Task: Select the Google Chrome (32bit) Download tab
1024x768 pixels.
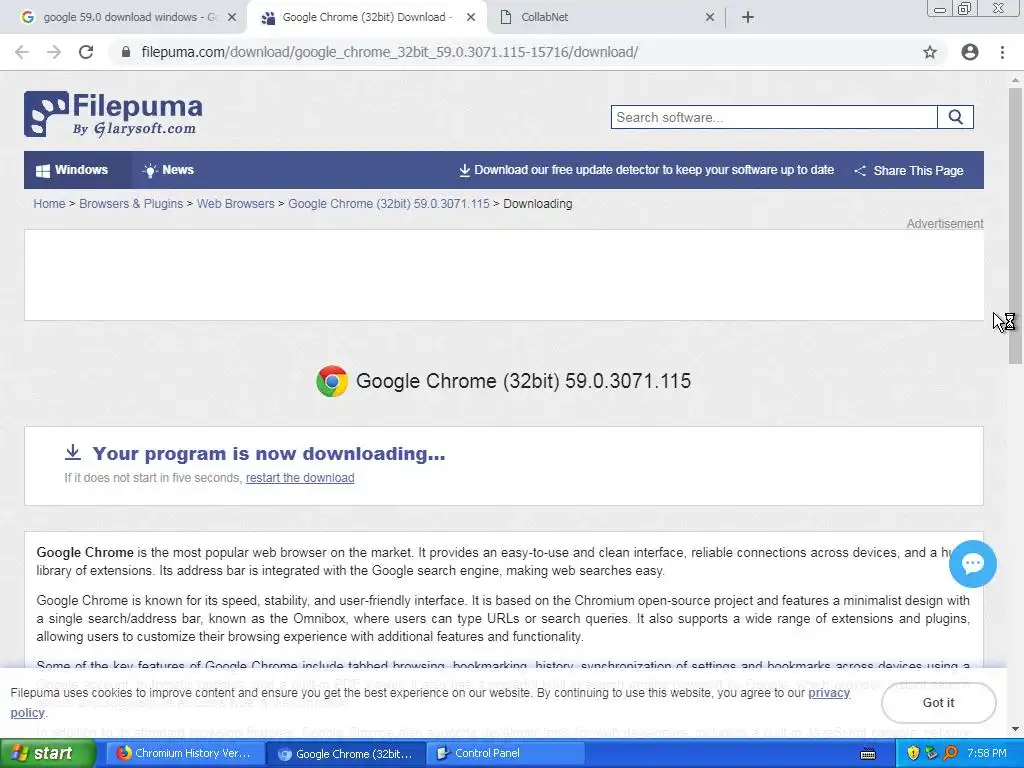Action: [366, 18]
